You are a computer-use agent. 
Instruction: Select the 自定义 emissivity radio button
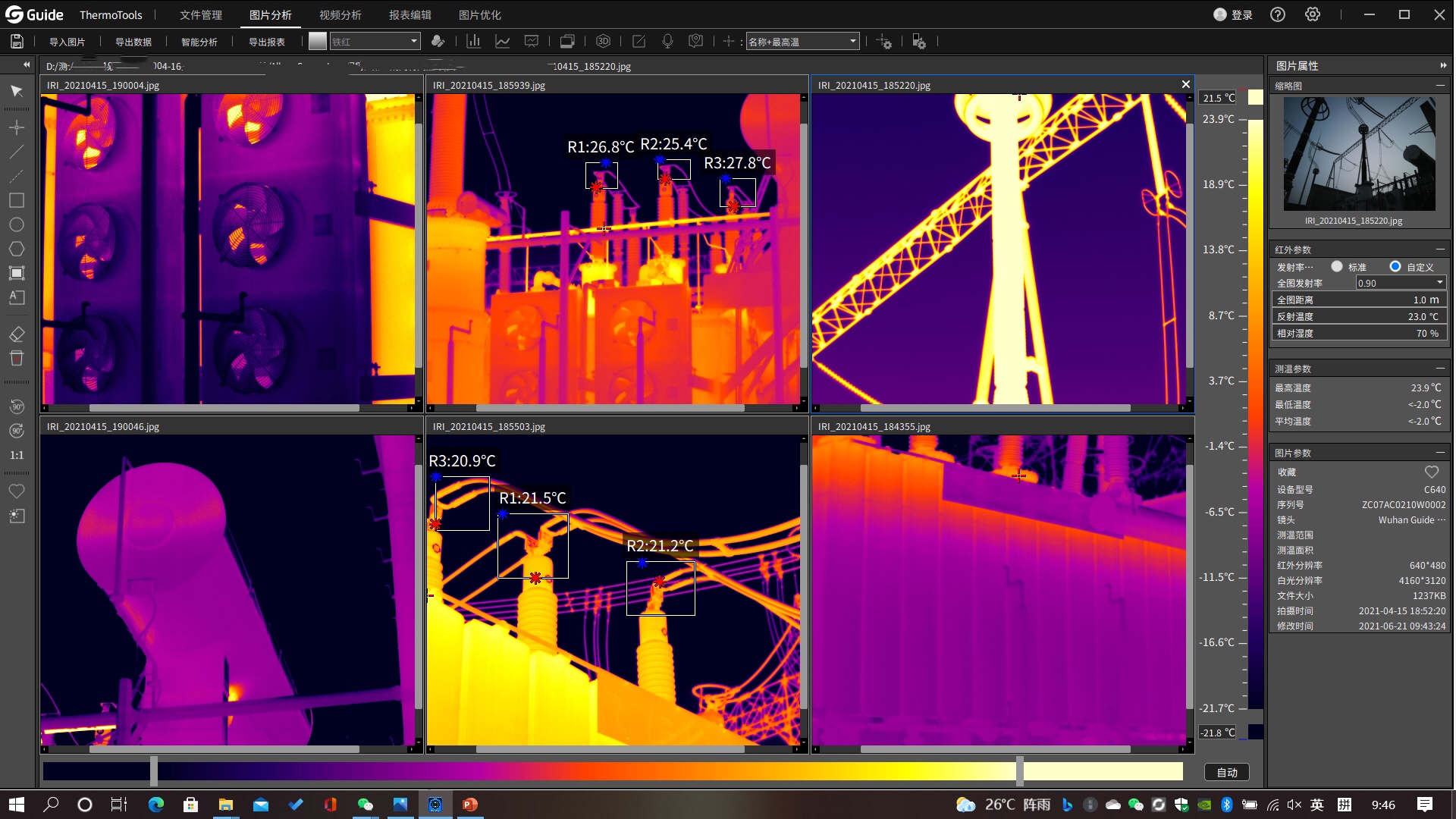(x=1395, y=266)
